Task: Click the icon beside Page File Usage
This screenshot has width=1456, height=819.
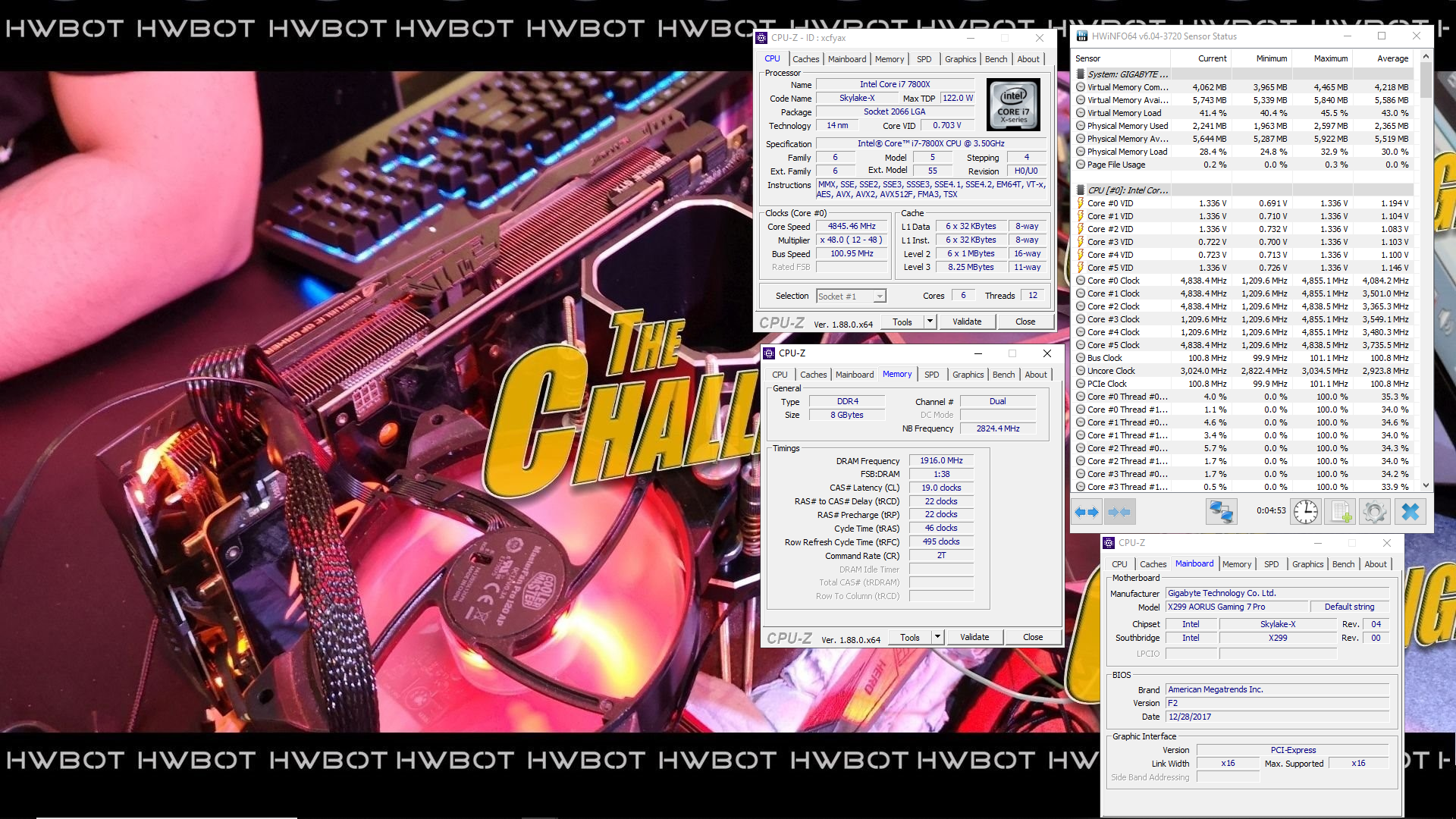Action: click(x=1081, y=165)
